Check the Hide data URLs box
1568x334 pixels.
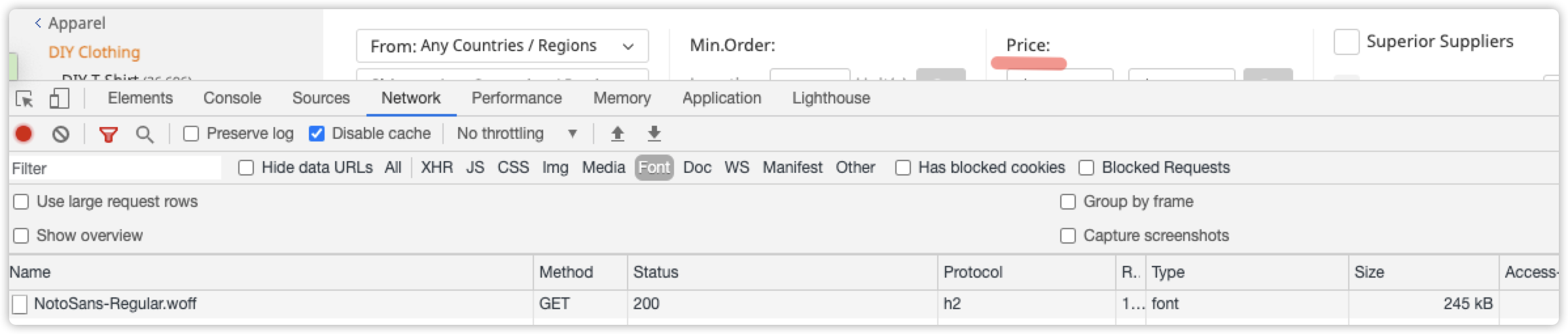[246, 168]
